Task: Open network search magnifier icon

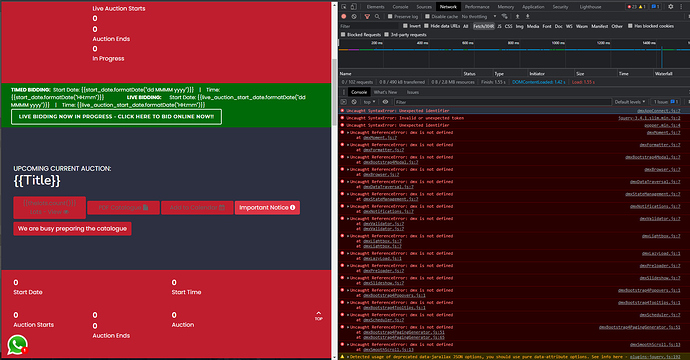Action: coord(377,16)
